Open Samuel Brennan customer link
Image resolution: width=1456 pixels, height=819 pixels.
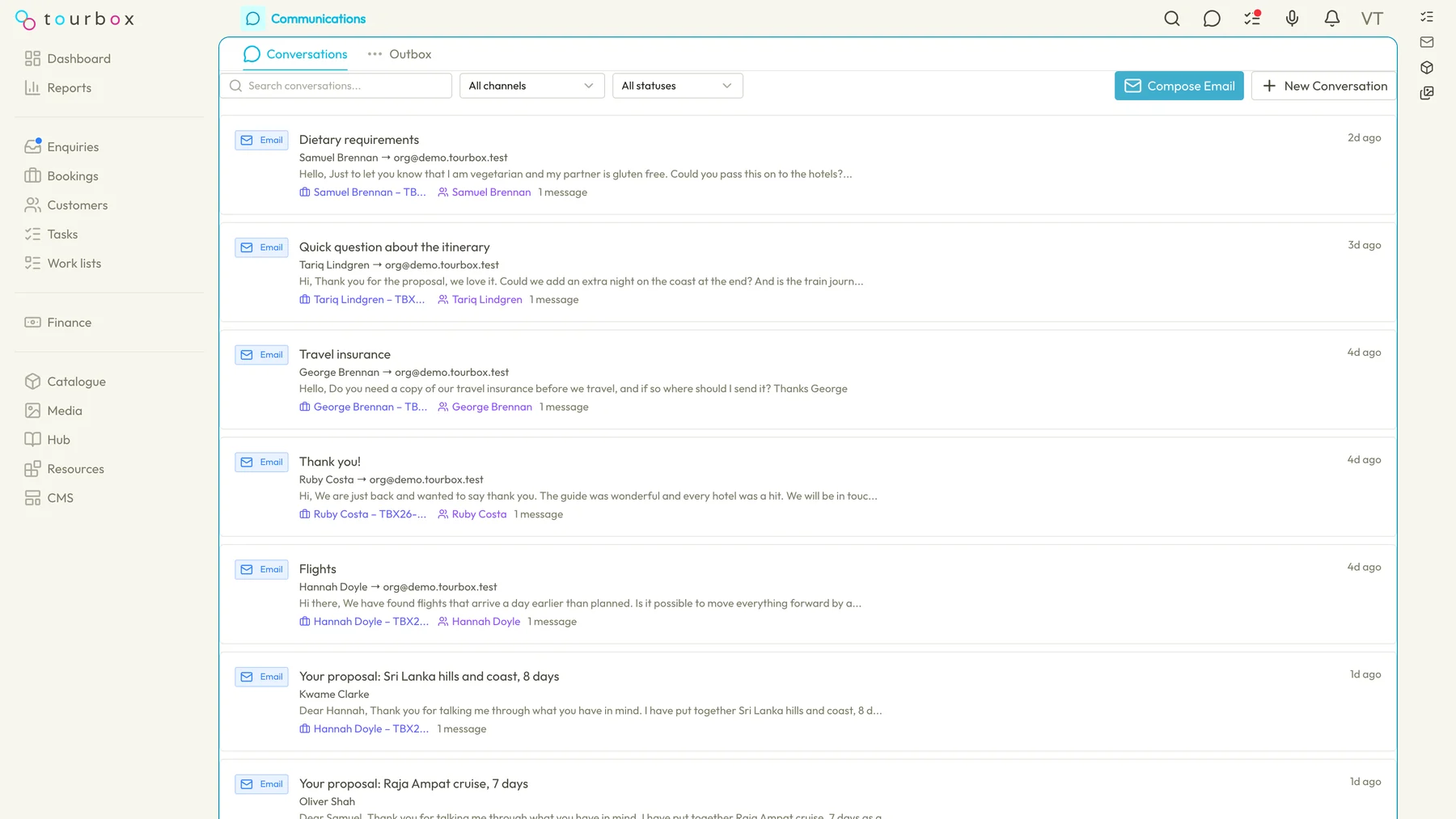484,192
